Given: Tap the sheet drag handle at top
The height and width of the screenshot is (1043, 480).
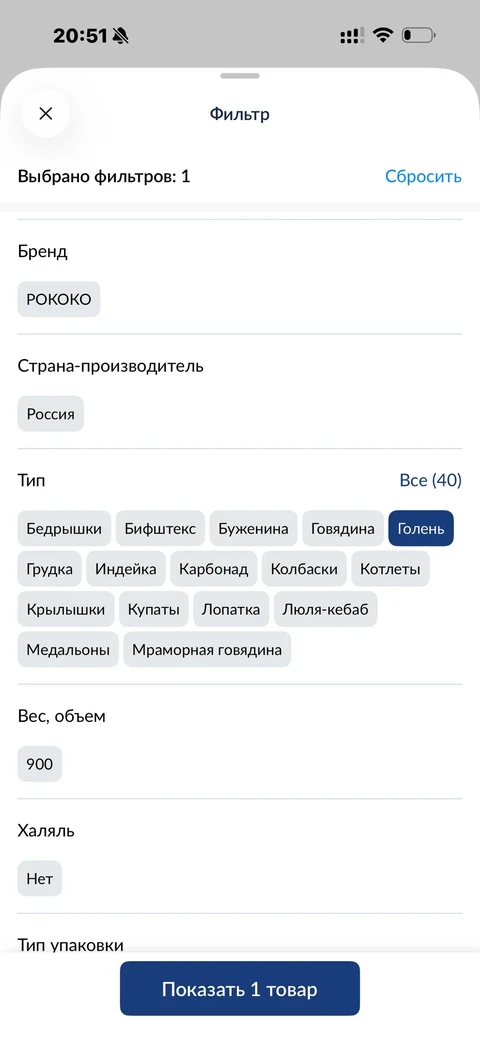Looking at the screenshot, I should point(240,76).
